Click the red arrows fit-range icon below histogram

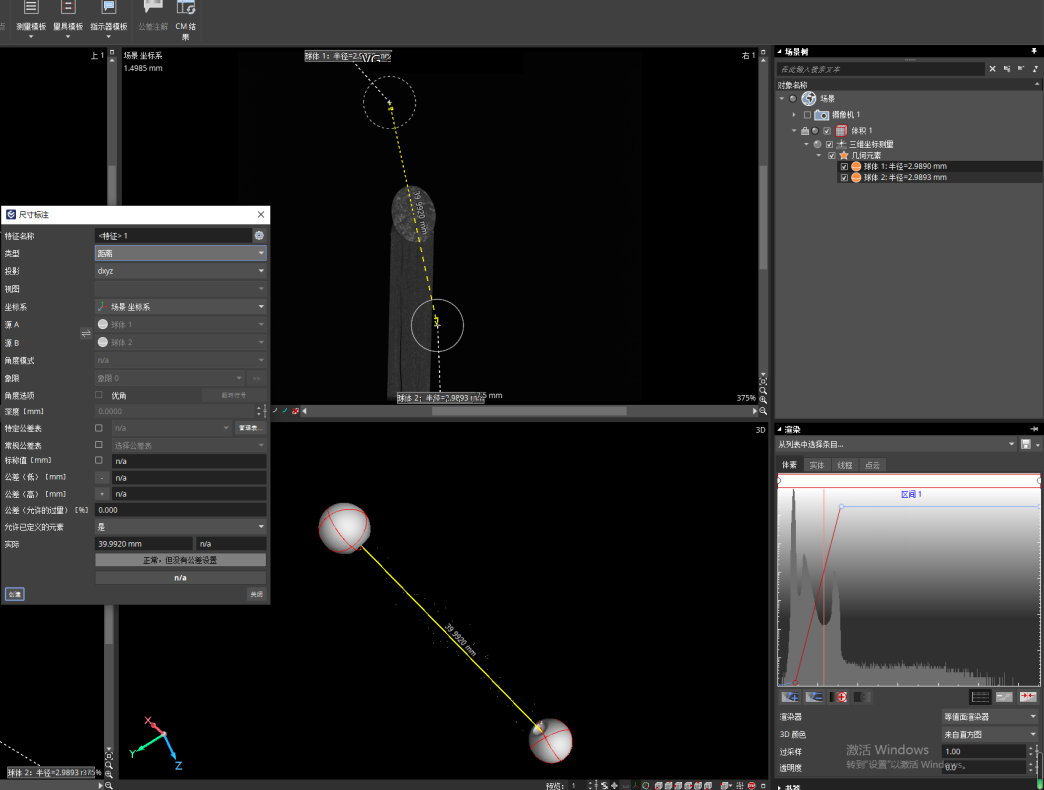tap(1028, 697)
